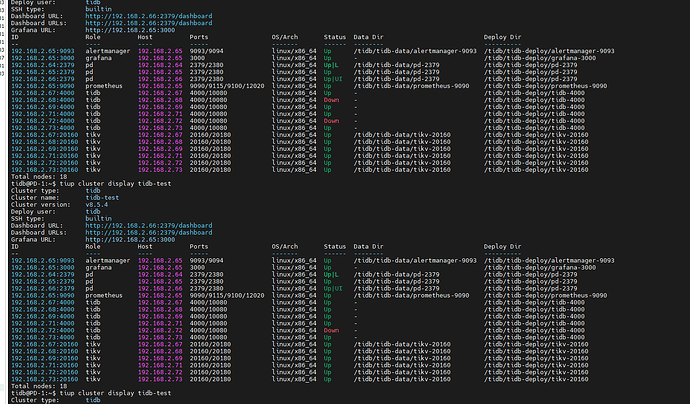
Task: Click ID 192.168.2.65:9093 in the upper listing
Action: [x=43, y=51]
